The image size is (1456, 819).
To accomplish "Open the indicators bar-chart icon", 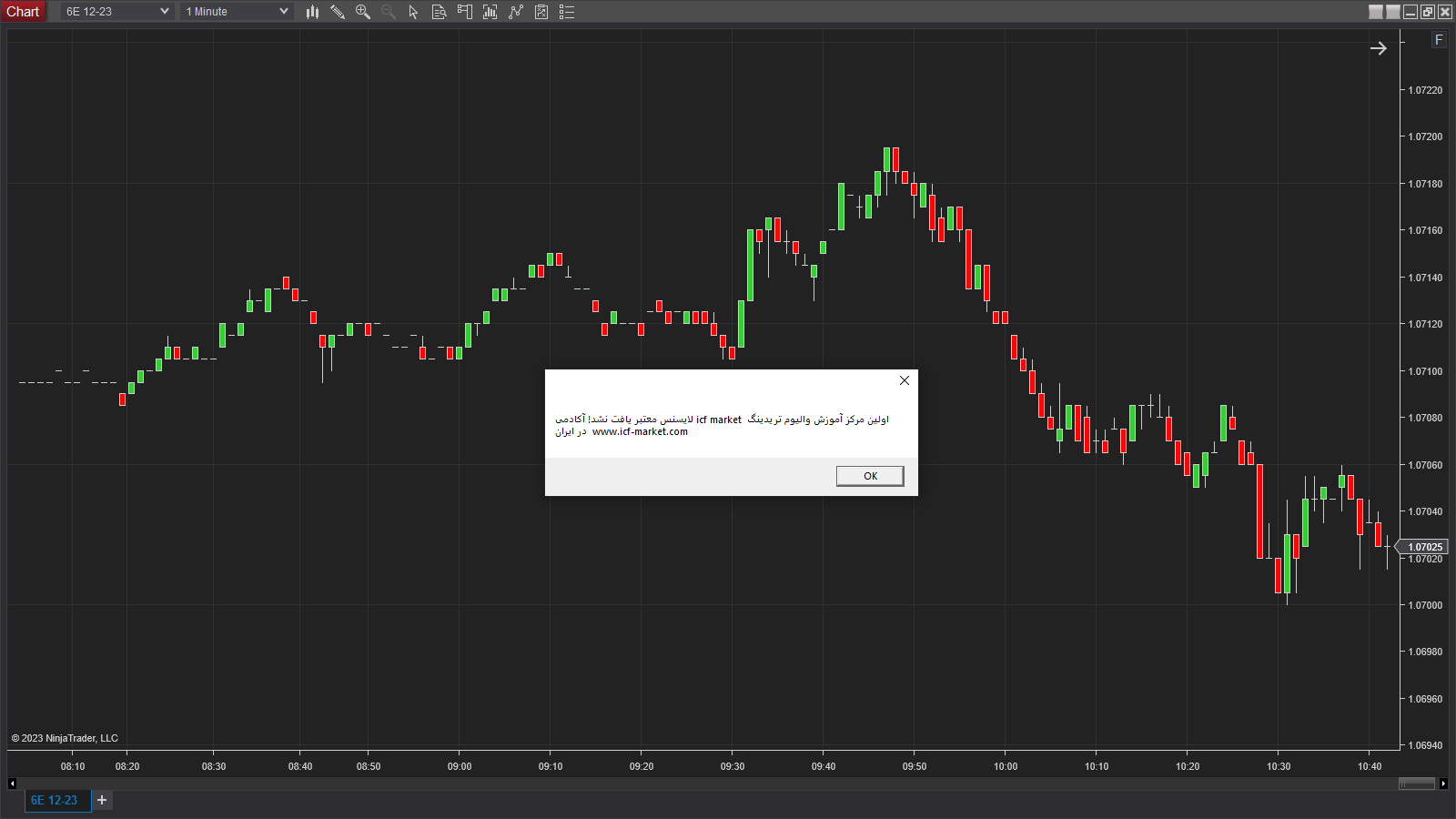I will [490, 12].
